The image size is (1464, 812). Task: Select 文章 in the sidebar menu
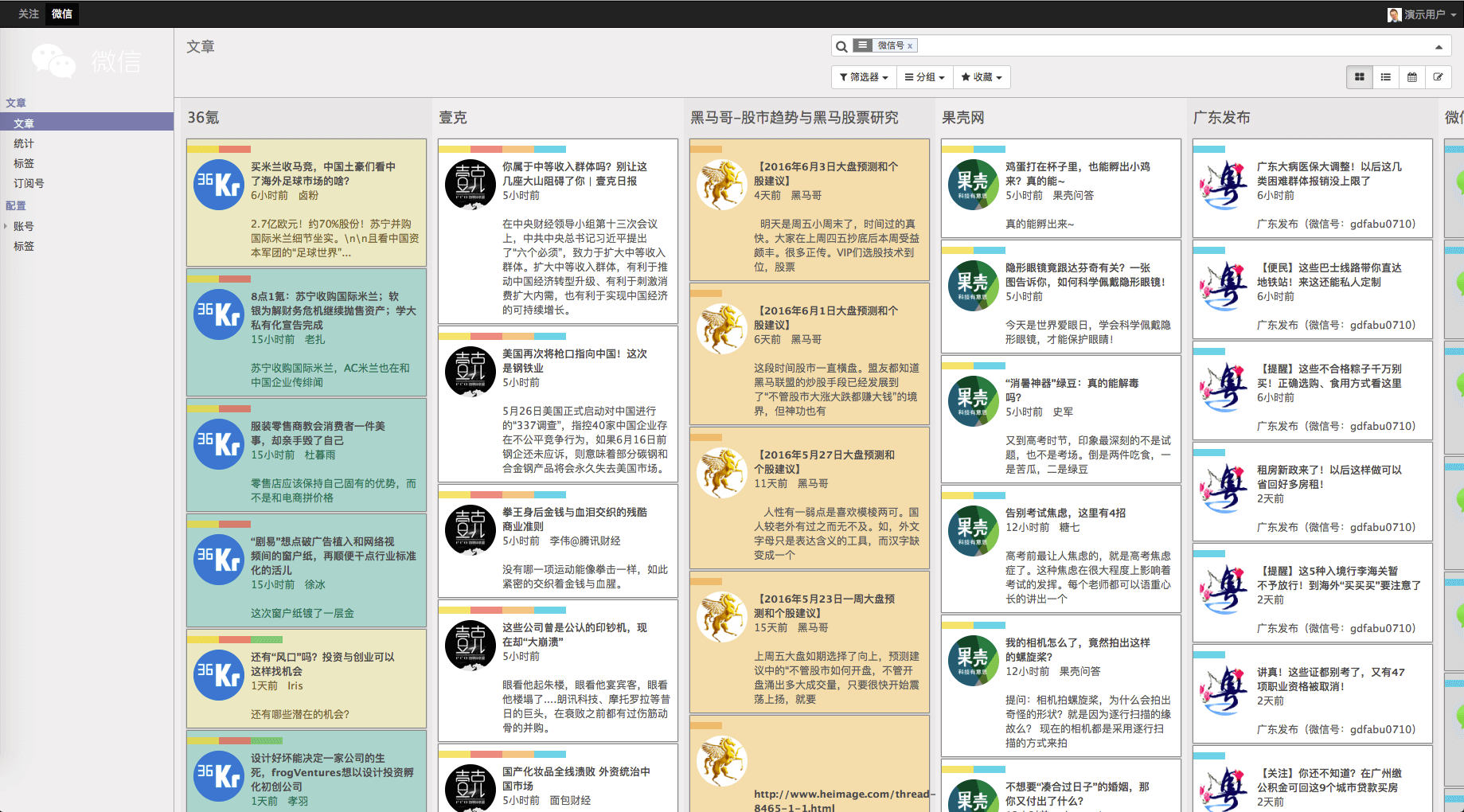pos(87,123)
